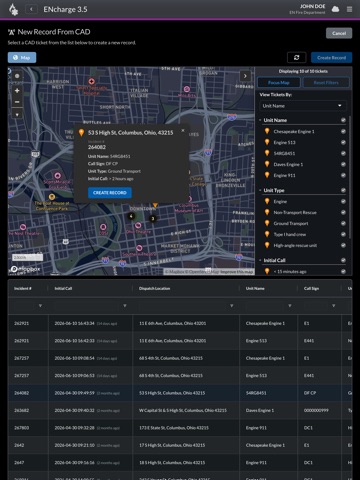Click the ticket filter panel scrollbar
360x480 pixels.
(x=350, y=177)
